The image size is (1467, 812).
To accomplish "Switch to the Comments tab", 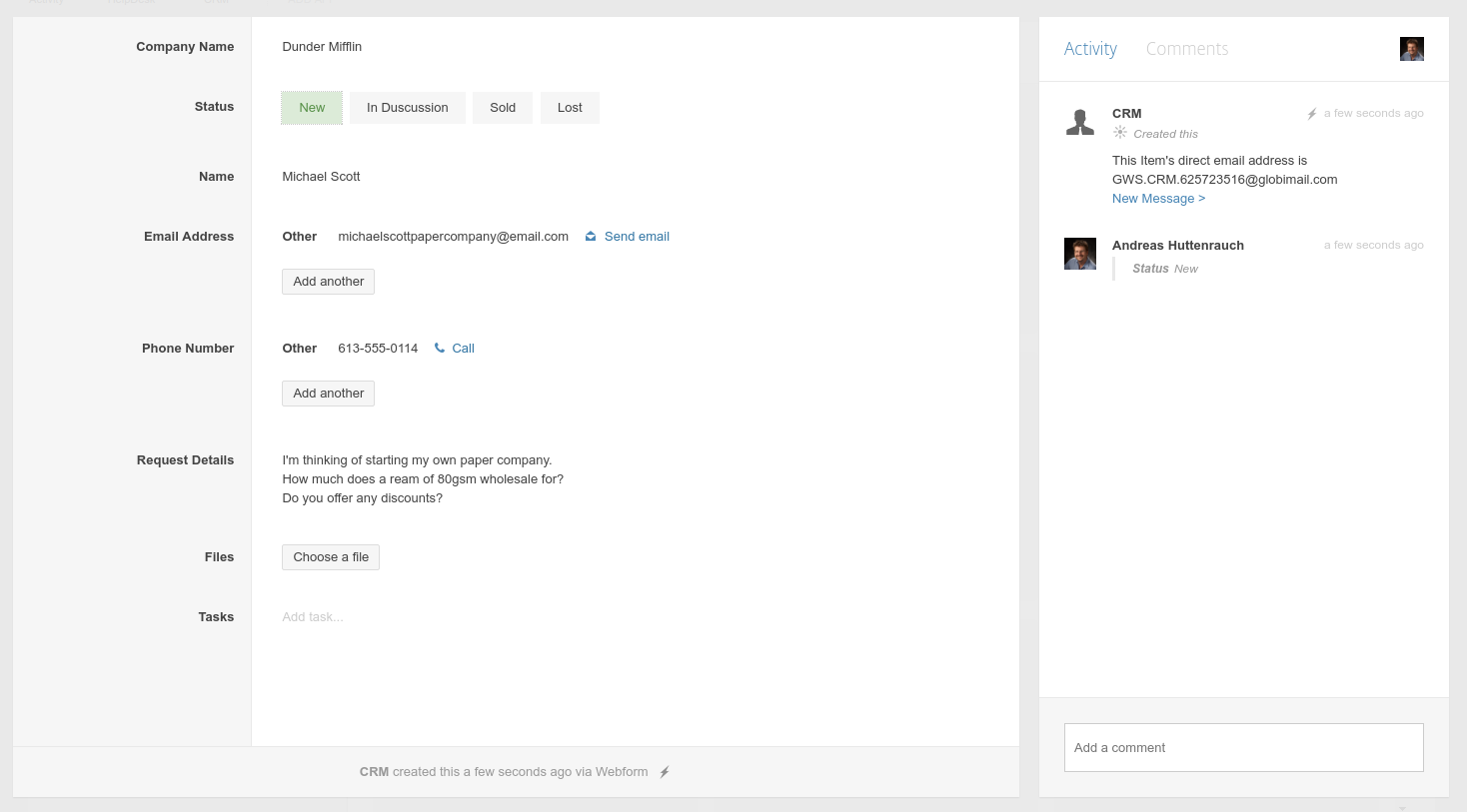I will [1187, 49].
